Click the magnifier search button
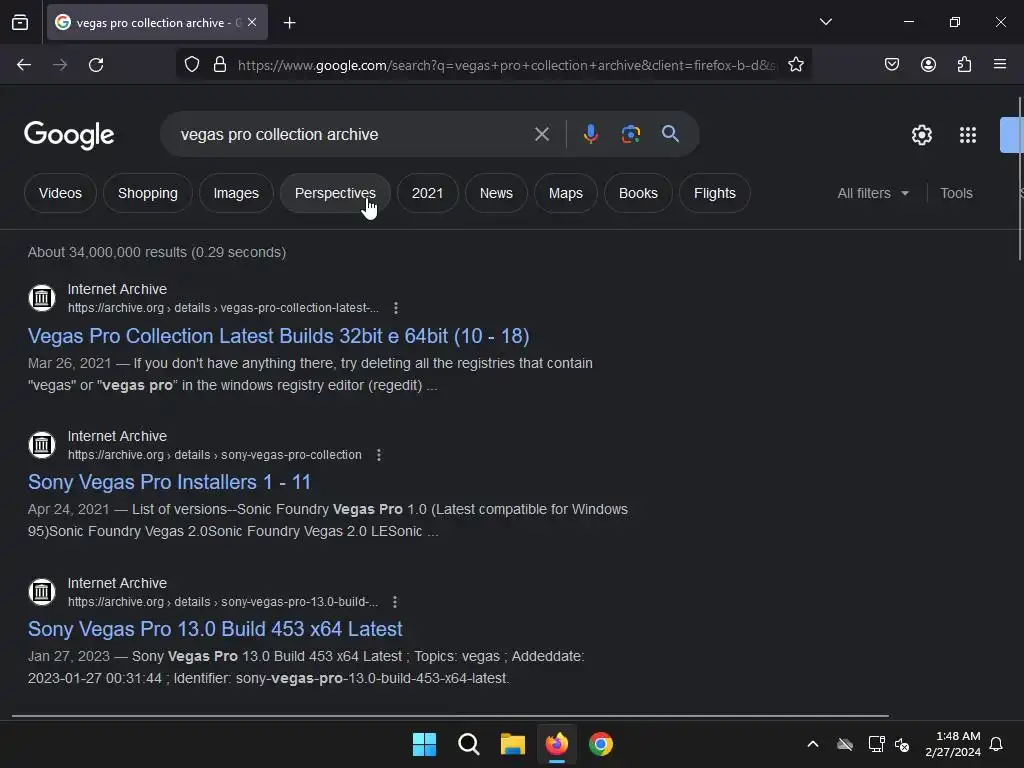The width and height of the screenshot is (1024, 768). pos(670,135)
